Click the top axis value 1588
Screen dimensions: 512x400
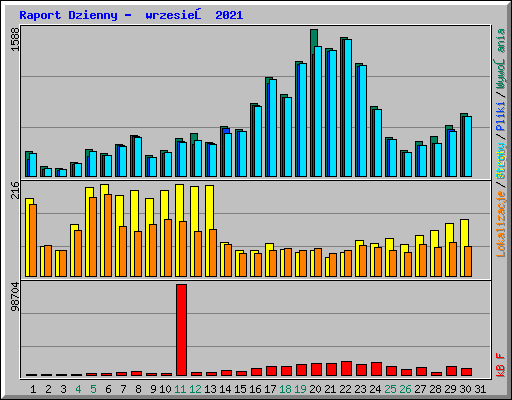(15, 40)
